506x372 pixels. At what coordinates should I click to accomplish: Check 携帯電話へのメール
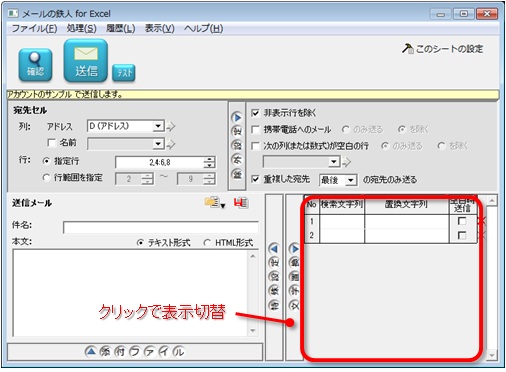(x=255, y=130)
